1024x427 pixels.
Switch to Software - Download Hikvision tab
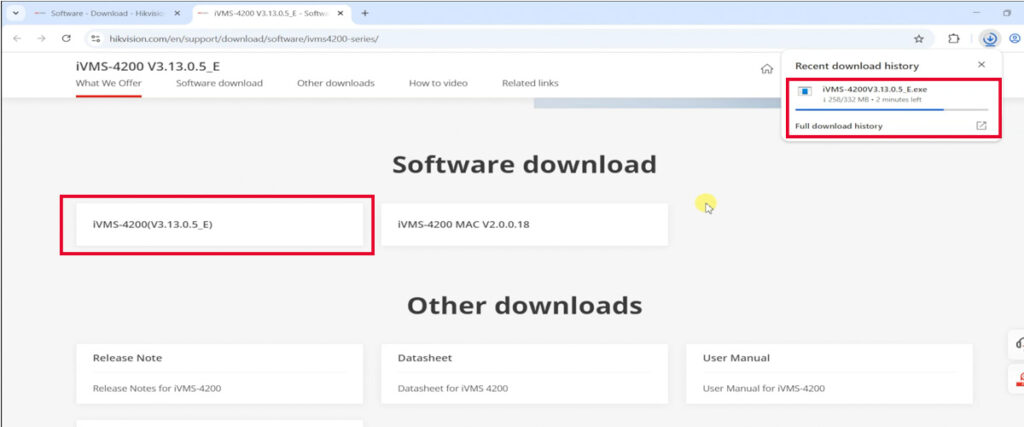coord(100,13)
